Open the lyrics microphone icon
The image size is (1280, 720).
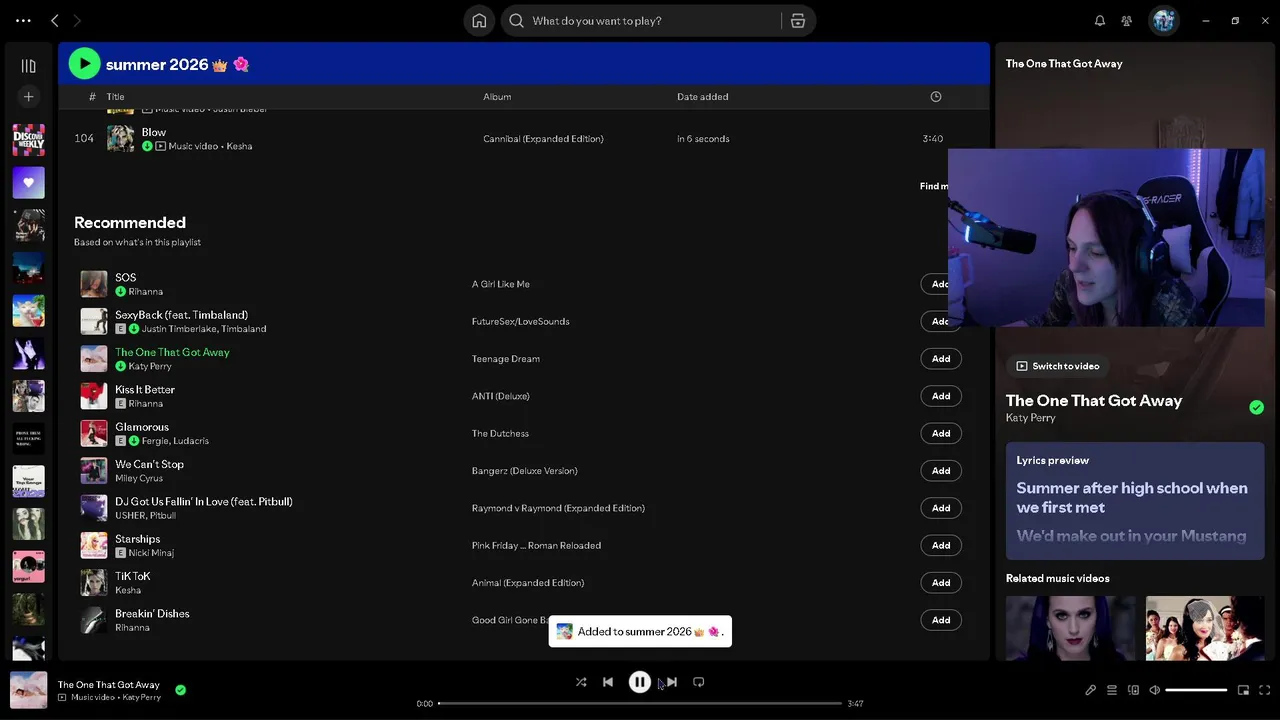click(1091, 690)
